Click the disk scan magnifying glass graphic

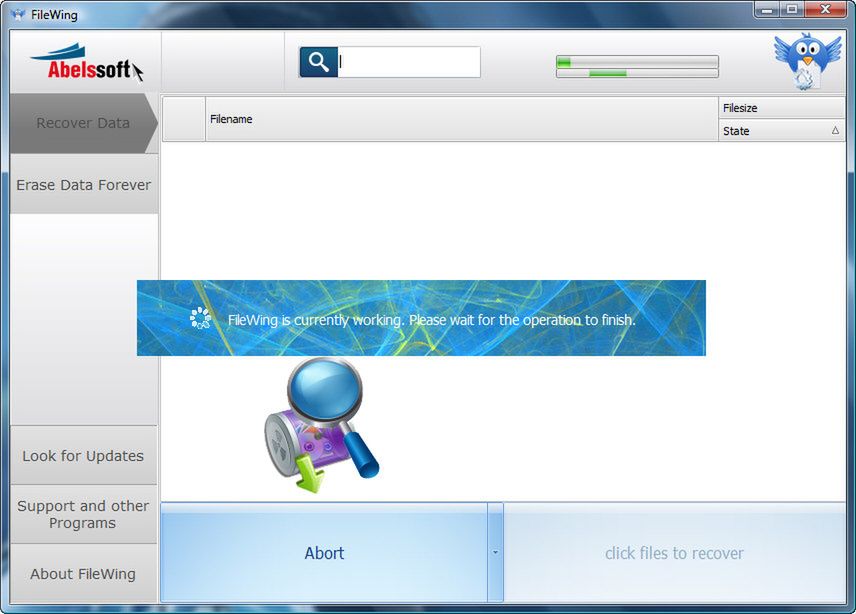click(322, 425)
